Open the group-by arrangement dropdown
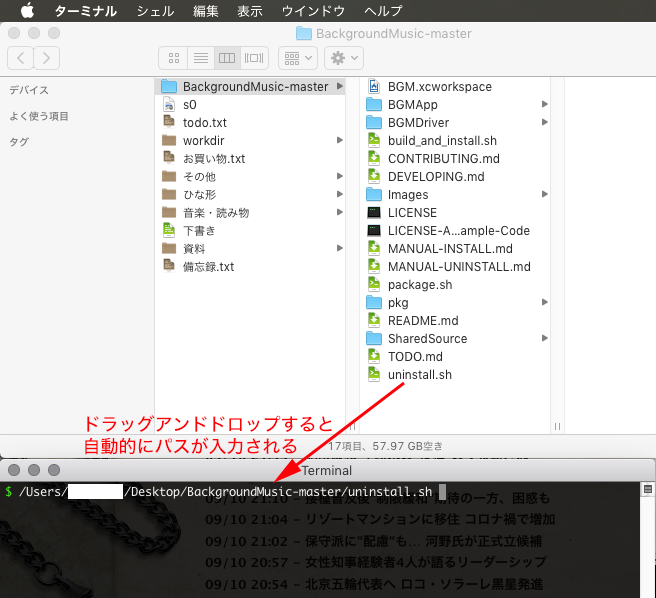 [298, 58]
